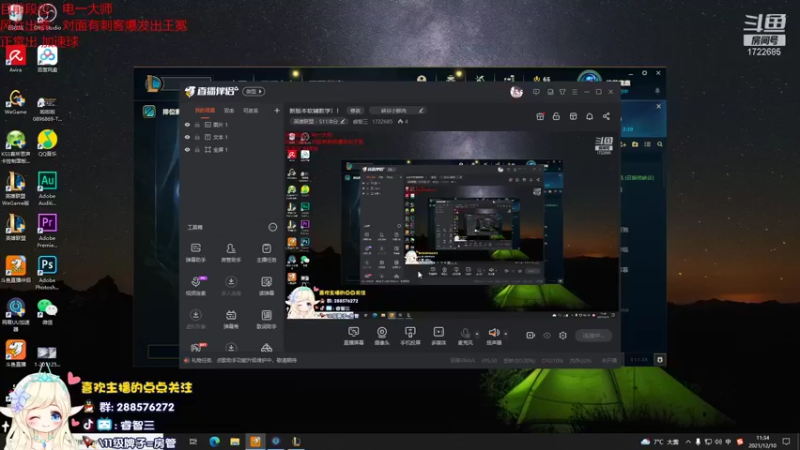Open League of Legends taskbar icon
The width and height of the screenshot is (800, 450).
coord(296,441)
